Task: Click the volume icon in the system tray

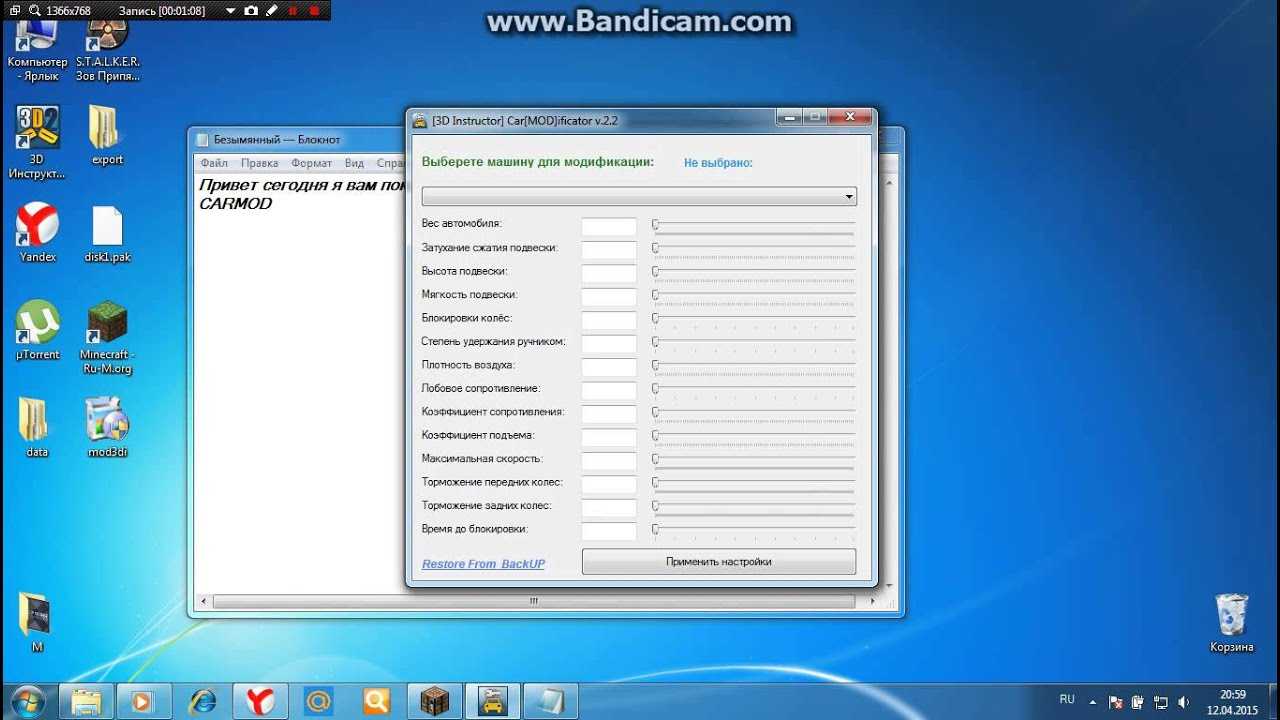Action: click(1184, 702)
